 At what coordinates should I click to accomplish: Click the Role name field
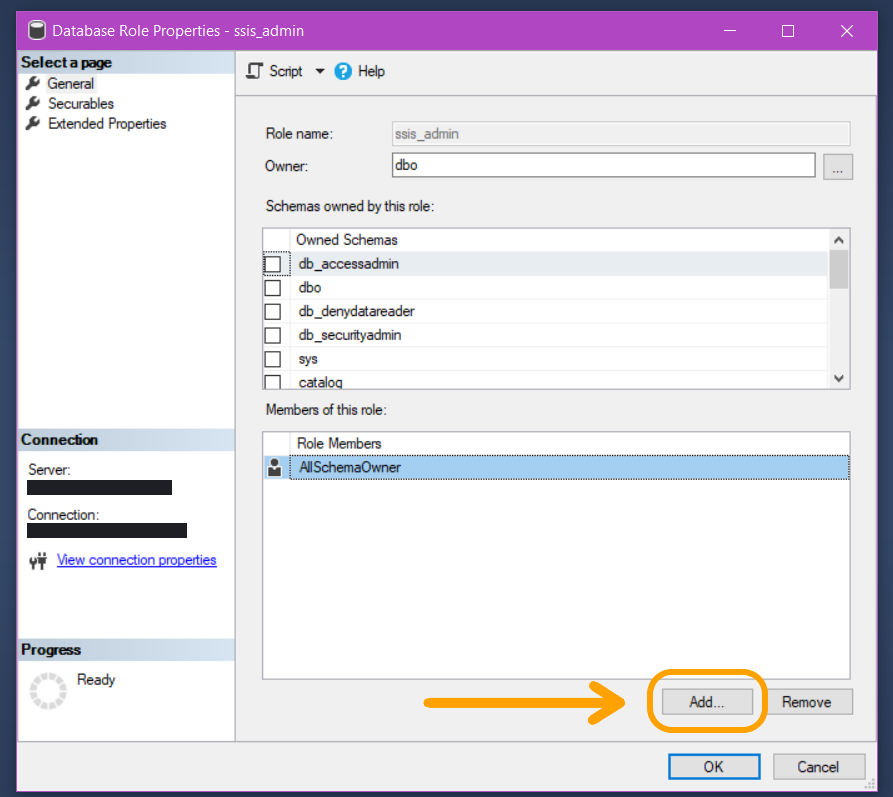(621, 134)
